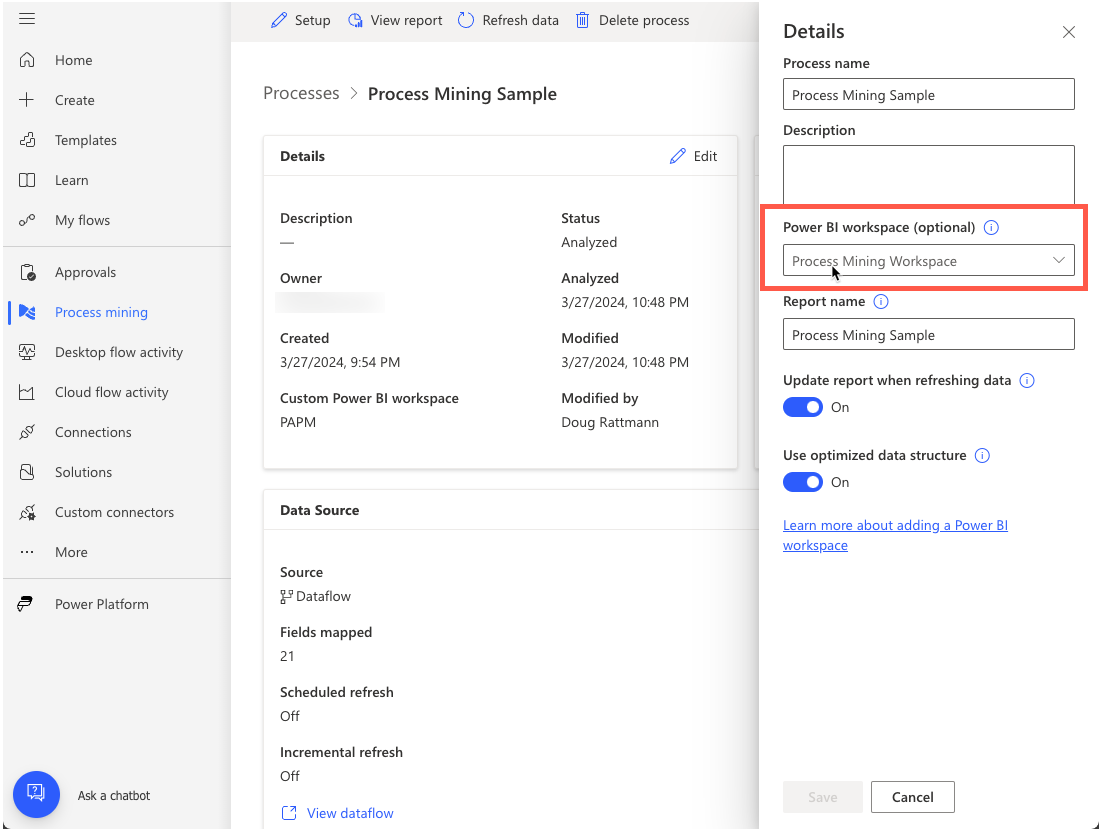Image resolution: width=1101 pixels, height=832 pixels.
Task: Click the More option in sidebar
Action: click(x=70, y=552)
